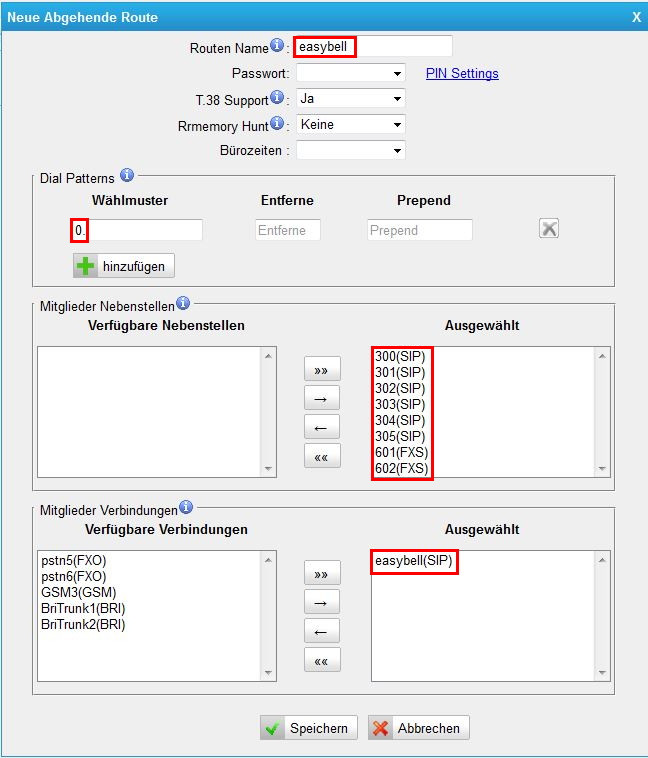Image resolution: width=648 pixels, height=758 pixels.
Task: Open PIN Settings link
Action: pos(462,73)
